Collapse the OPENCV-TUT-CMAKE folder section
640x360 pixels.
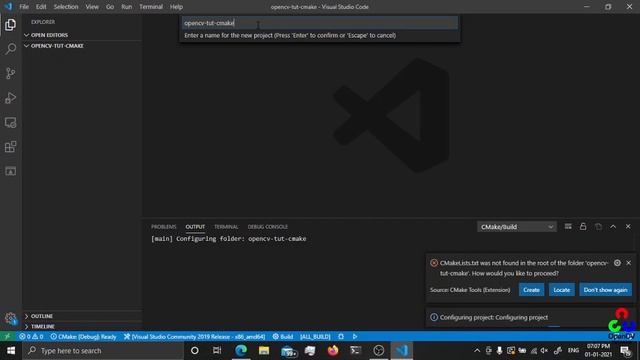click(x=82, y=46)
